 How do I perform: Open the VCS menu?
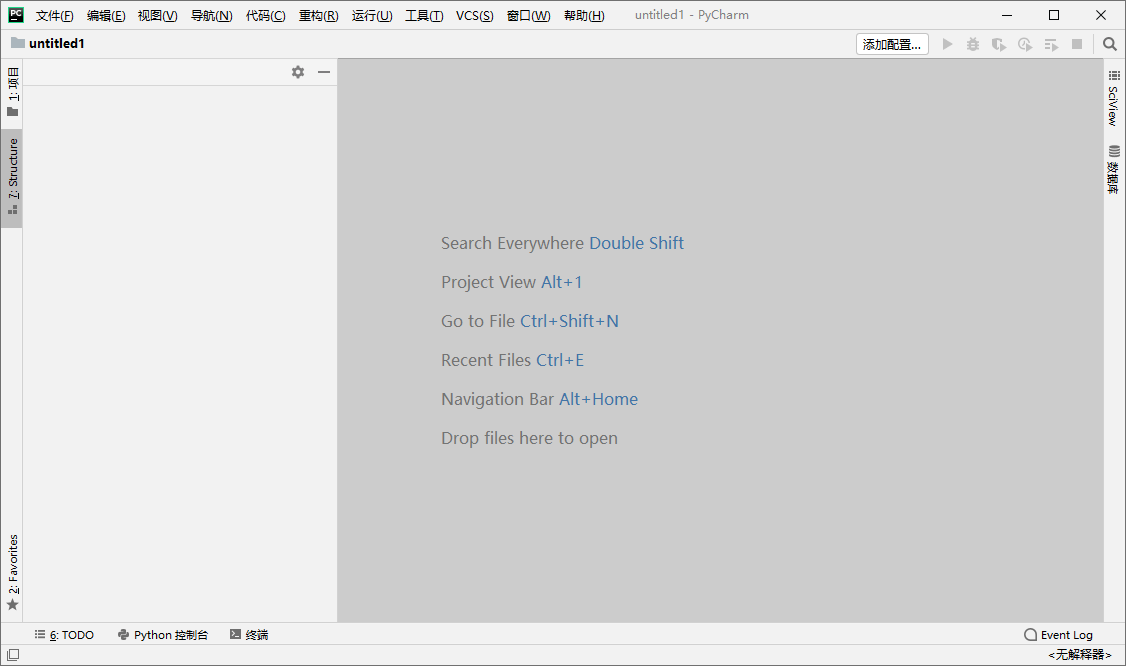(474, 16)
